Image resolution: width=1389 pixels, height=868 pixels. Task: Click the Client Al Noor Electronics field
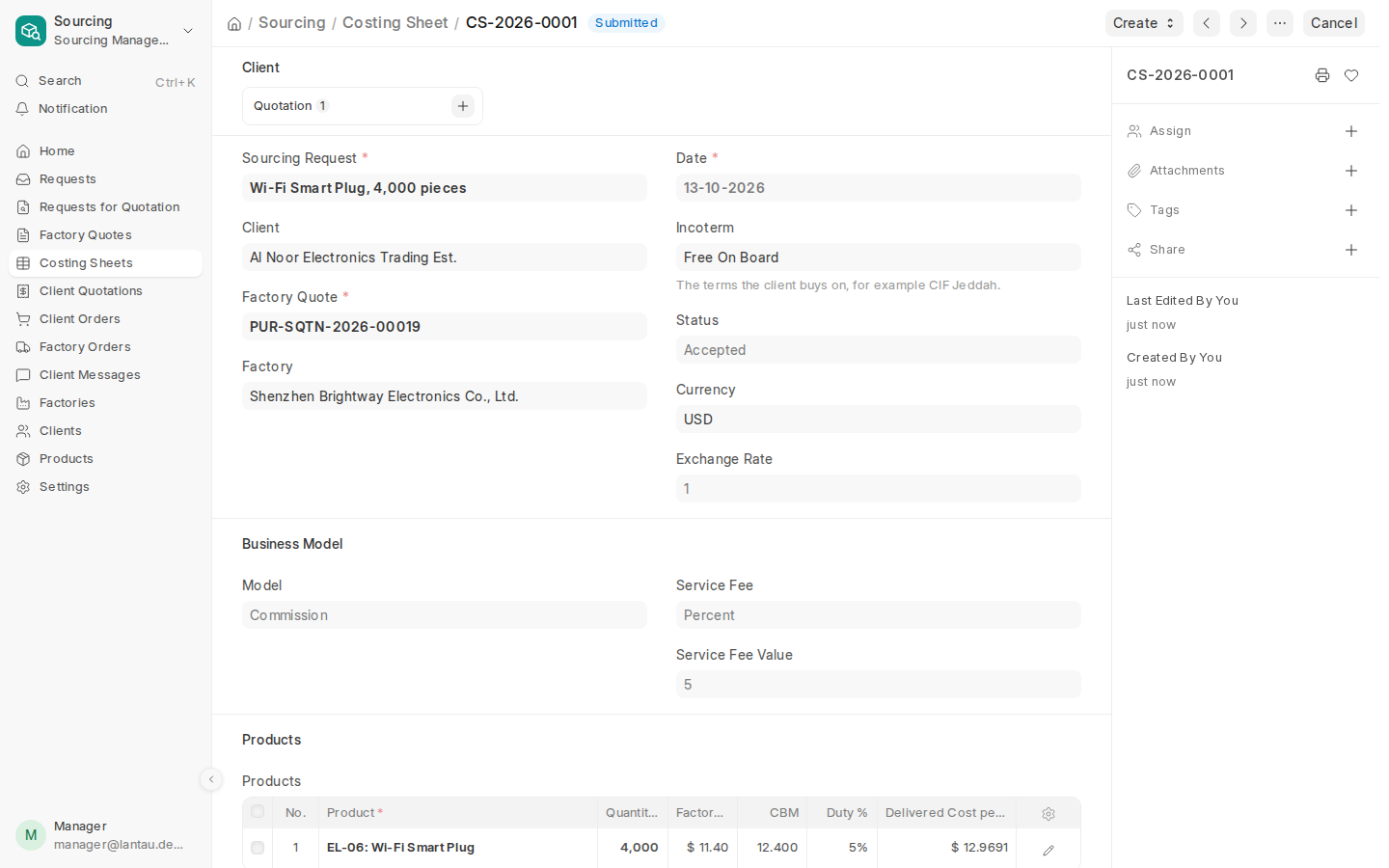point(445,258)
